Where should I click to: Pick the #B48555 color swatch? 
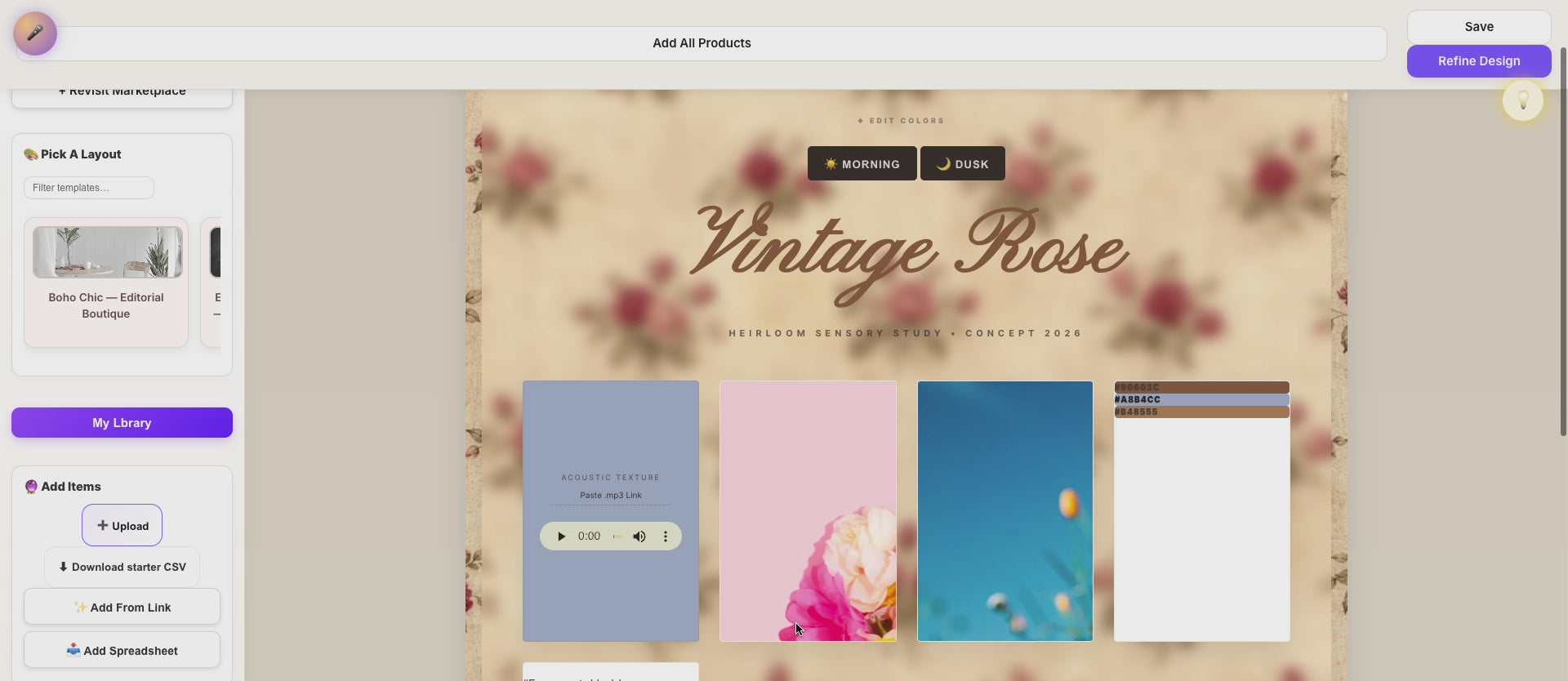[1202, 412]
